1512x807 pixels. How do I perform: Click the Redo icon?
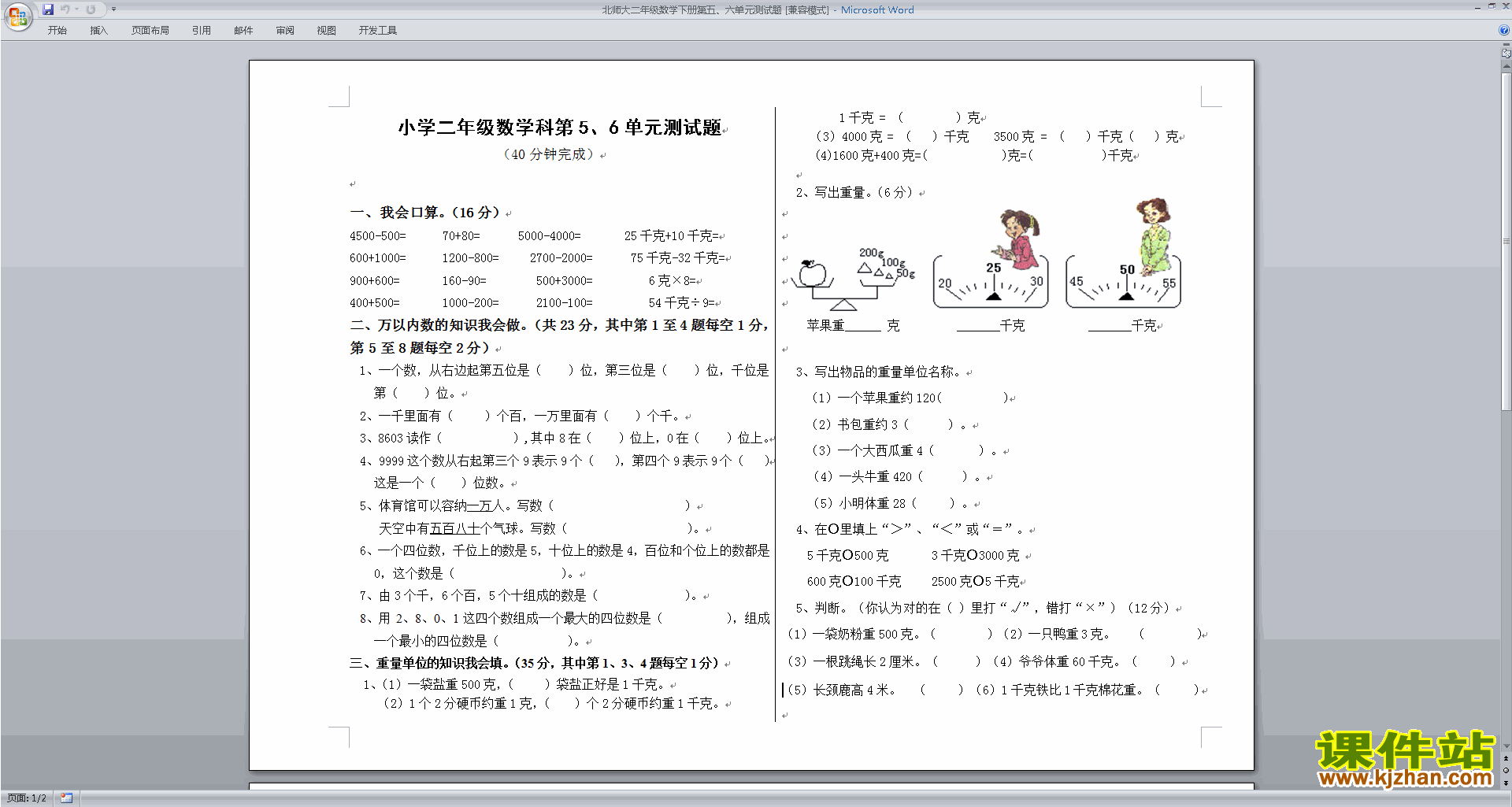[x=91, y=9]
